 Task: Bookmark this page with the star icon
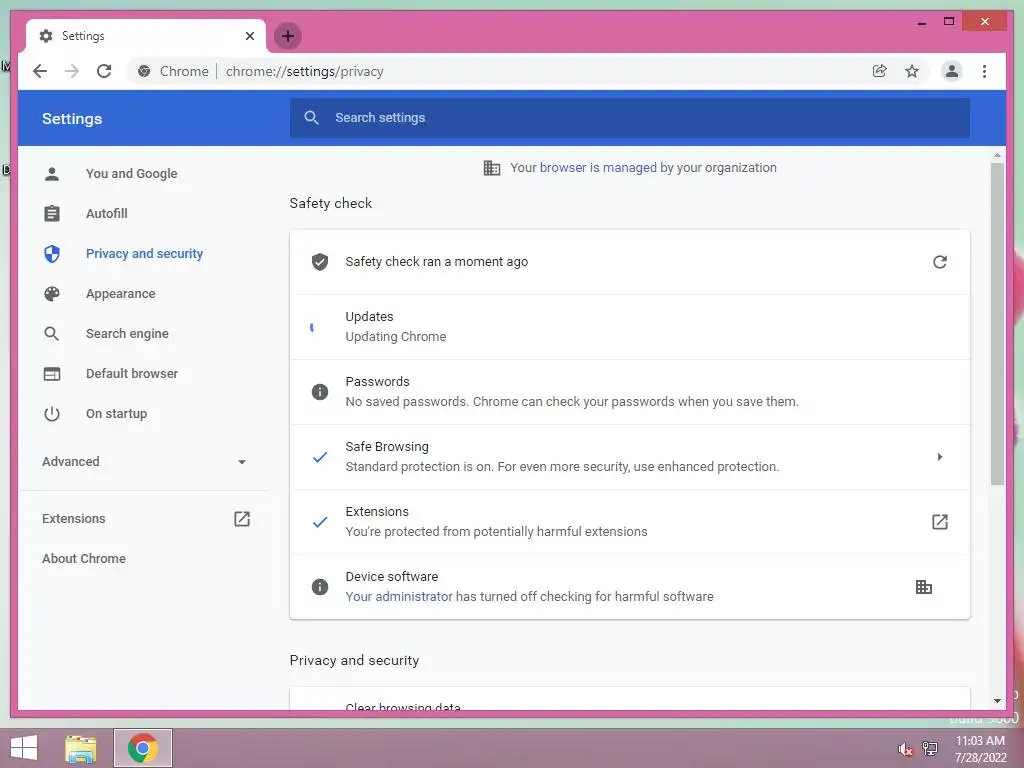click(912, 71)
